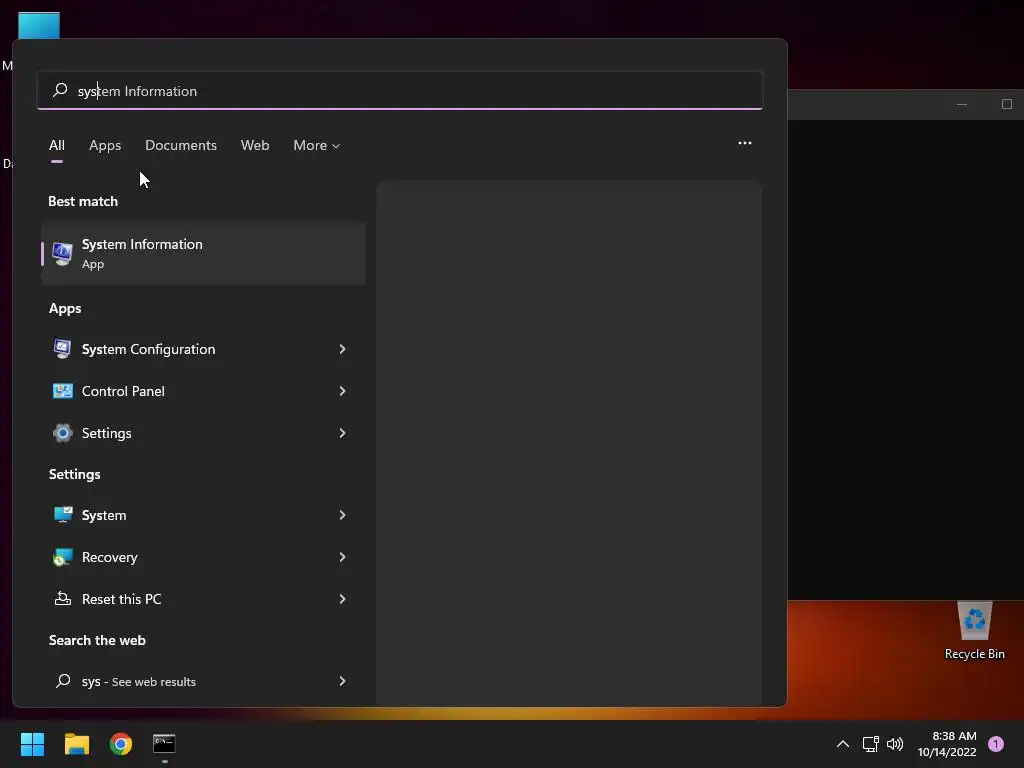Expand Recovery result chevron
Viewport: 1024px width, 768px height.
point(342,557)
